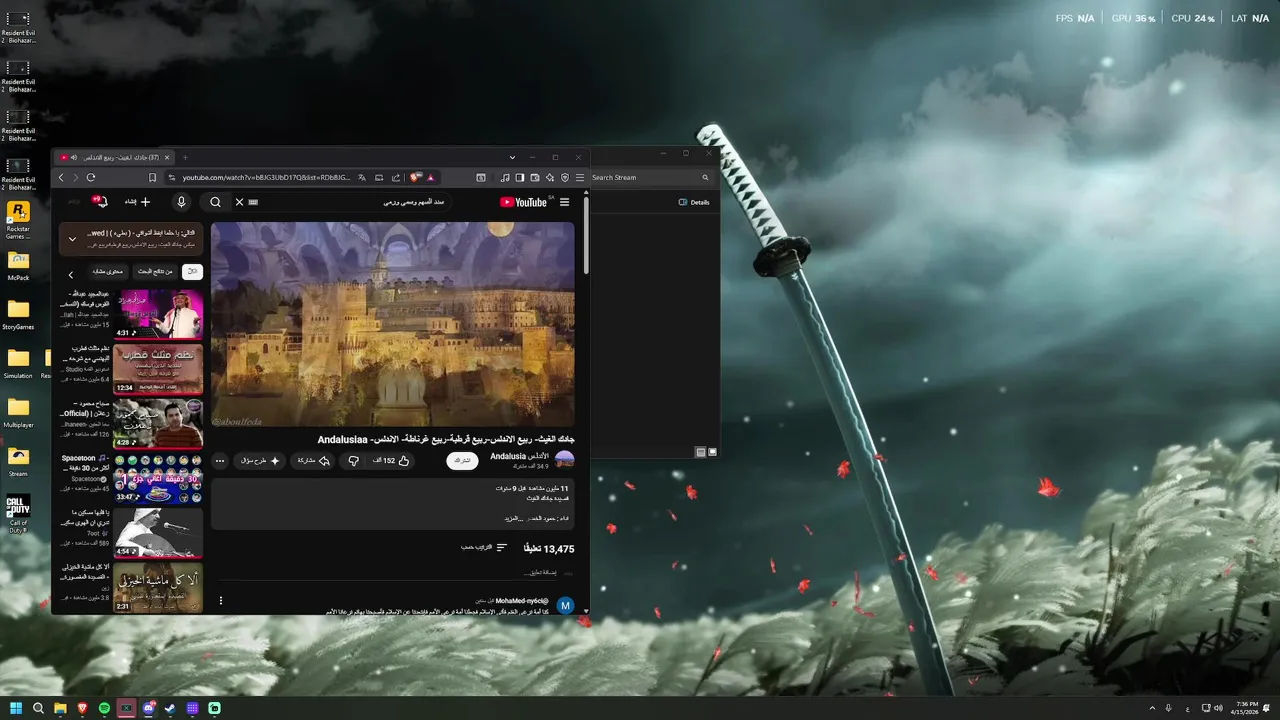Play the Andalusia video player
Image resolution: width=1280 pixels, height=720 pixels.
[393, 324]
